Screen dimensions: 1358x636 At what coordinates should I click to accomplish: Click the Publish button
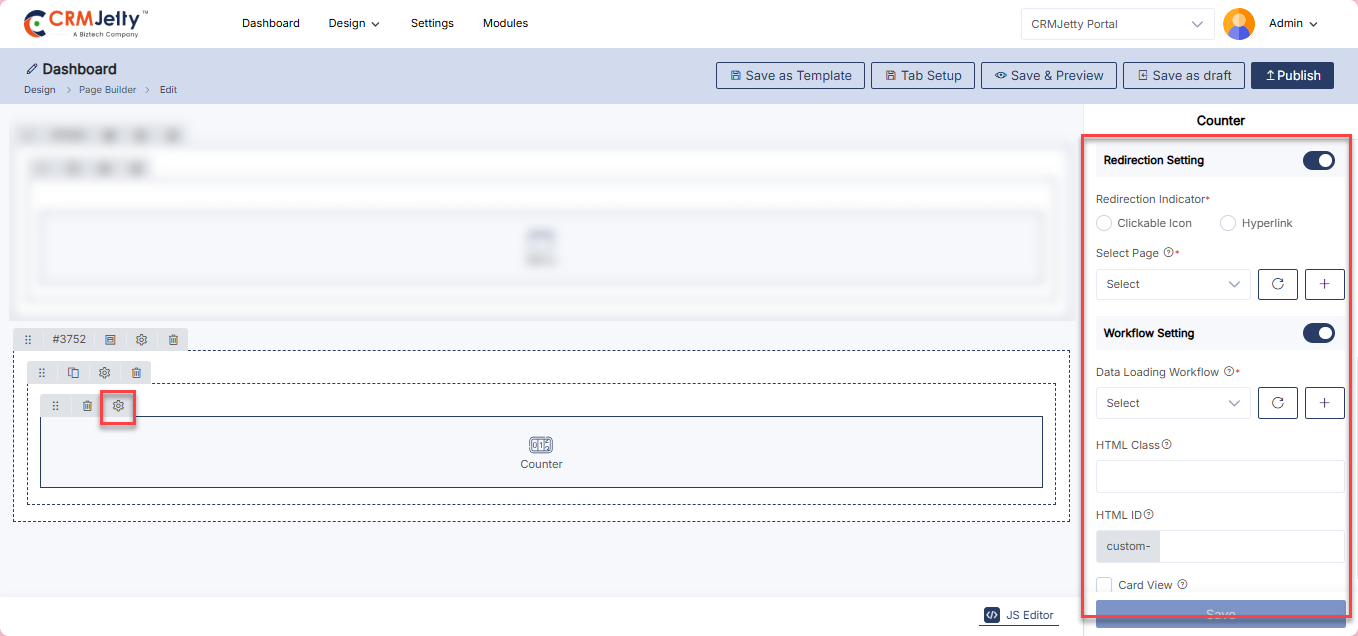[1292, 75]
